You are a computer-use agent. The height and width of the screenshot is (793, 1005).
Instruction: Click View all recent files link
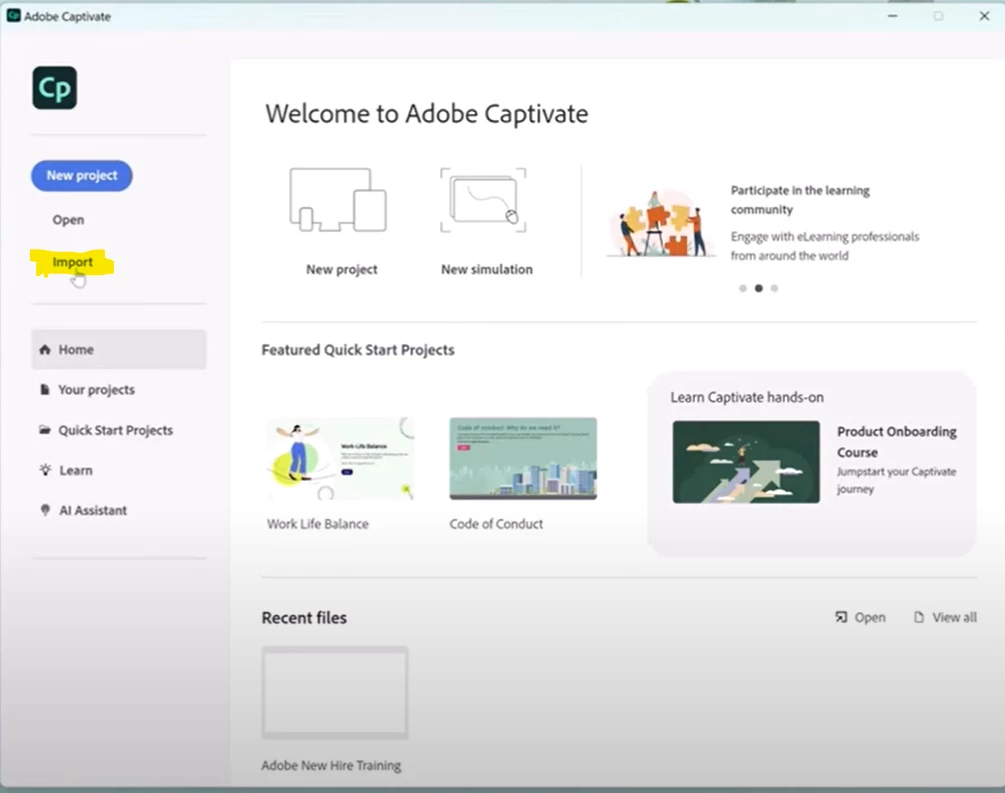click(x=954, y=617)
